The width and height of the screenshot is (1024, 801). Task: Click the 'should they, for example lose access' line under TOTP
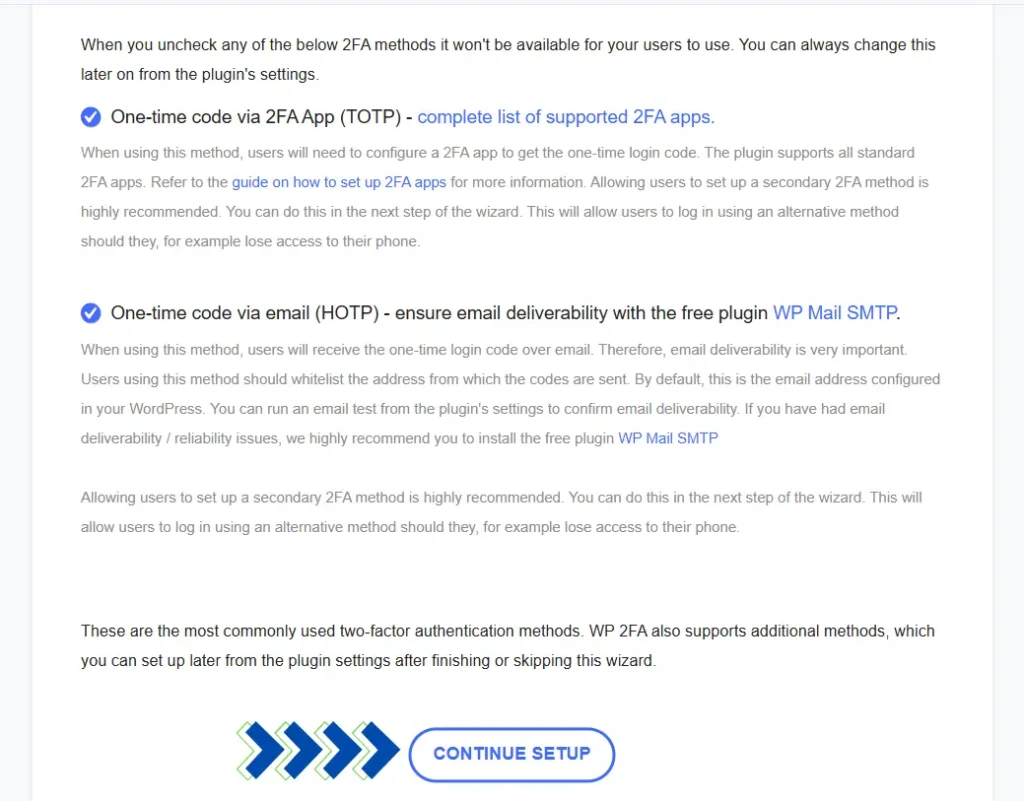point(250,242)
